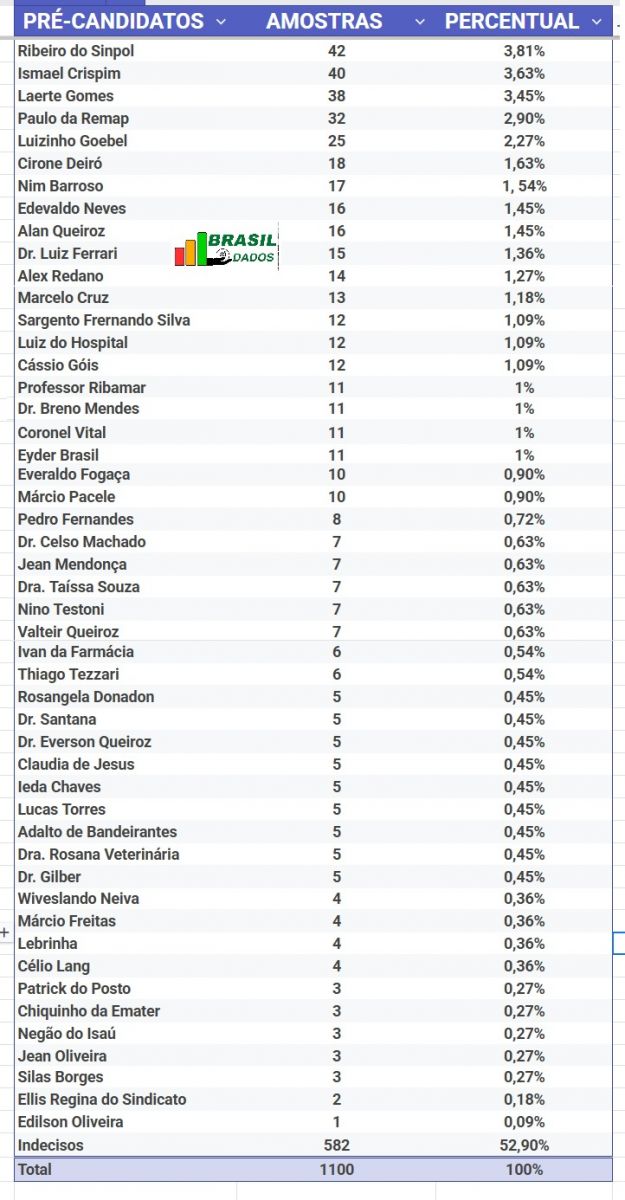Select Laerte Gomes percentage 3,45%
This screenshot has height=1200, width=625.
524,96
